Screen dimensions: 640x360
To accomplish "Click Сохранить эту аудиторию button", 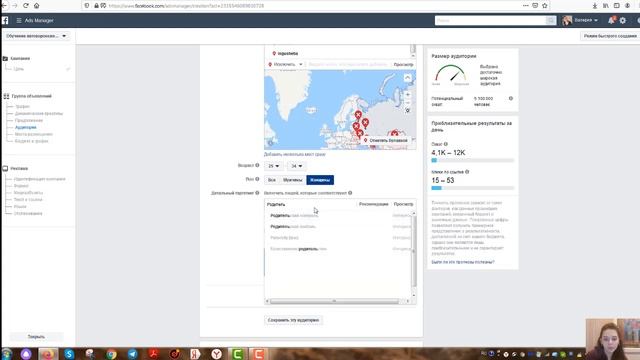I will (x=293, y=320).
